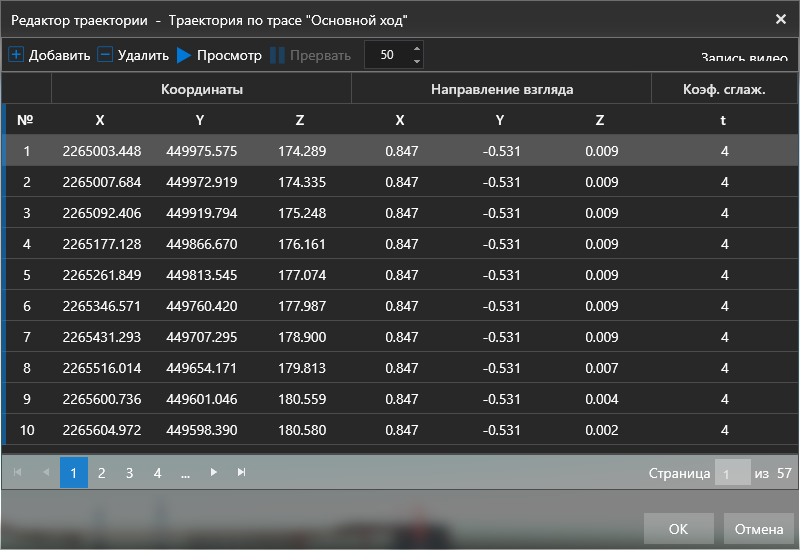Image resolution: width=800 pixels, height=550 pixels.
Task: Decrease the speed value with down arrow
Action: [x=417, y=62]
